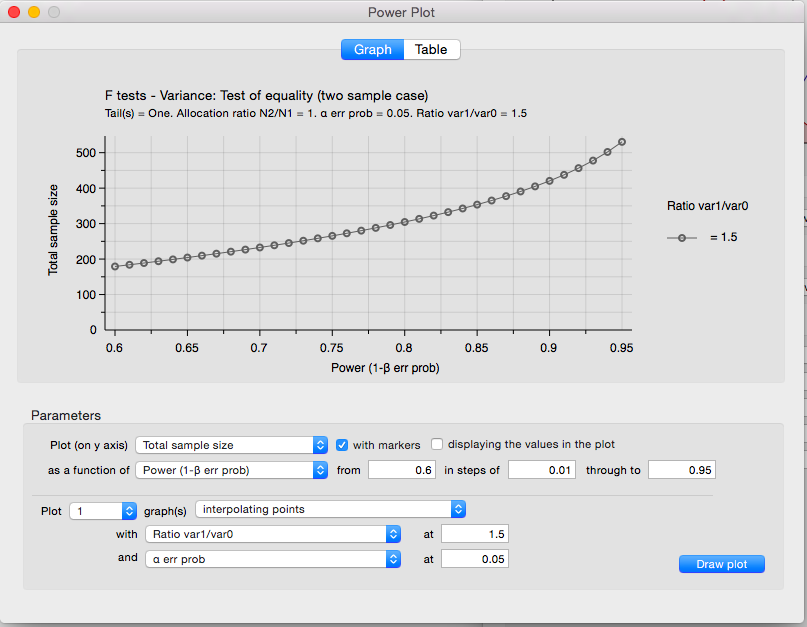The image size is (807, 627).
Task: Select the Graph tab
Action: pos(372,49)
